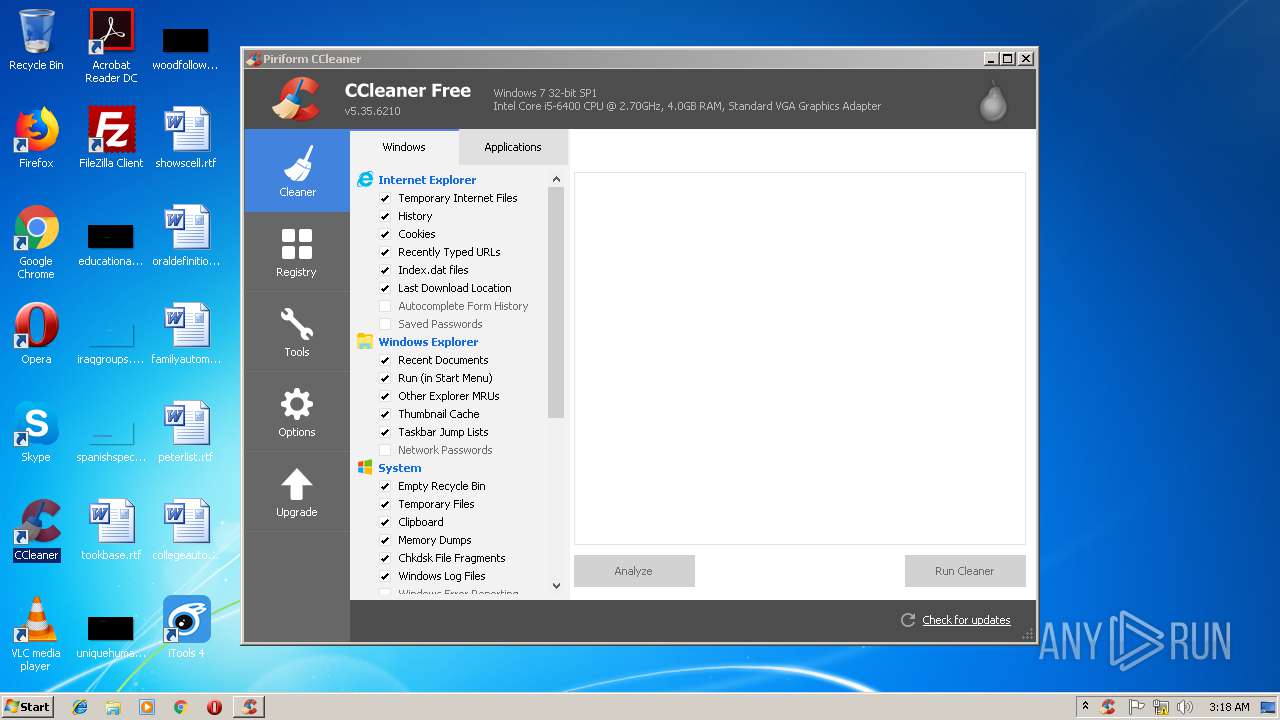The image size is (1280, 720).
Task: Switch to the Applications tab
Action: (x=513, y=147)
